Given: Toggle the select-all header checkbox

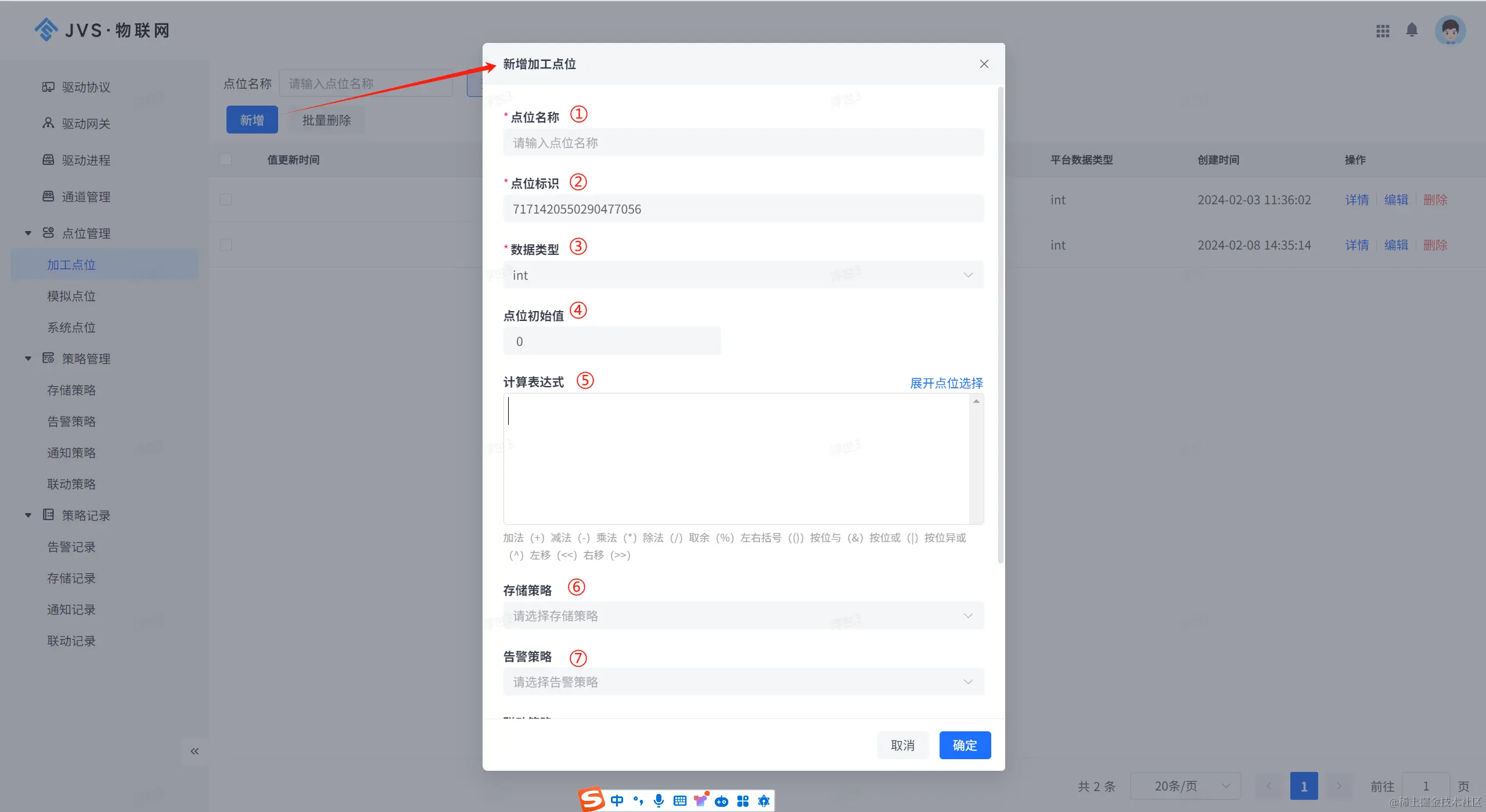Looking at the screenshot, I should click(x=226, y=160).
